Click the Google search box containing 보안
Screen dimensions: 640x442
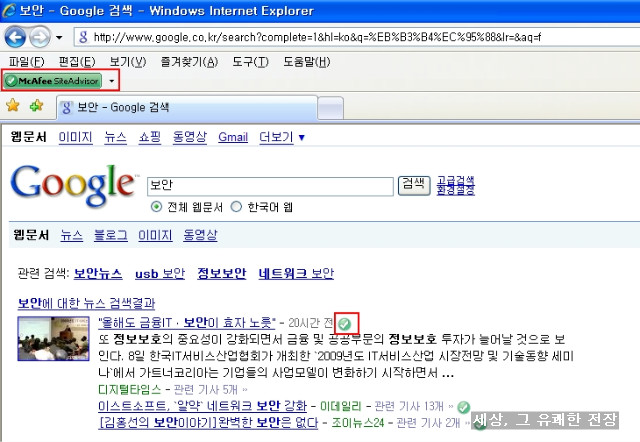(x=270, y=186)
